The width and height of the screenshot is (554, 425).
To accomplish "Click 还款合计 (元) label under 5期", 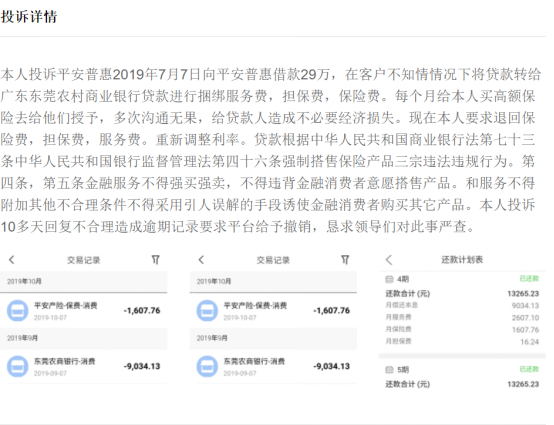I will (408, 384).
